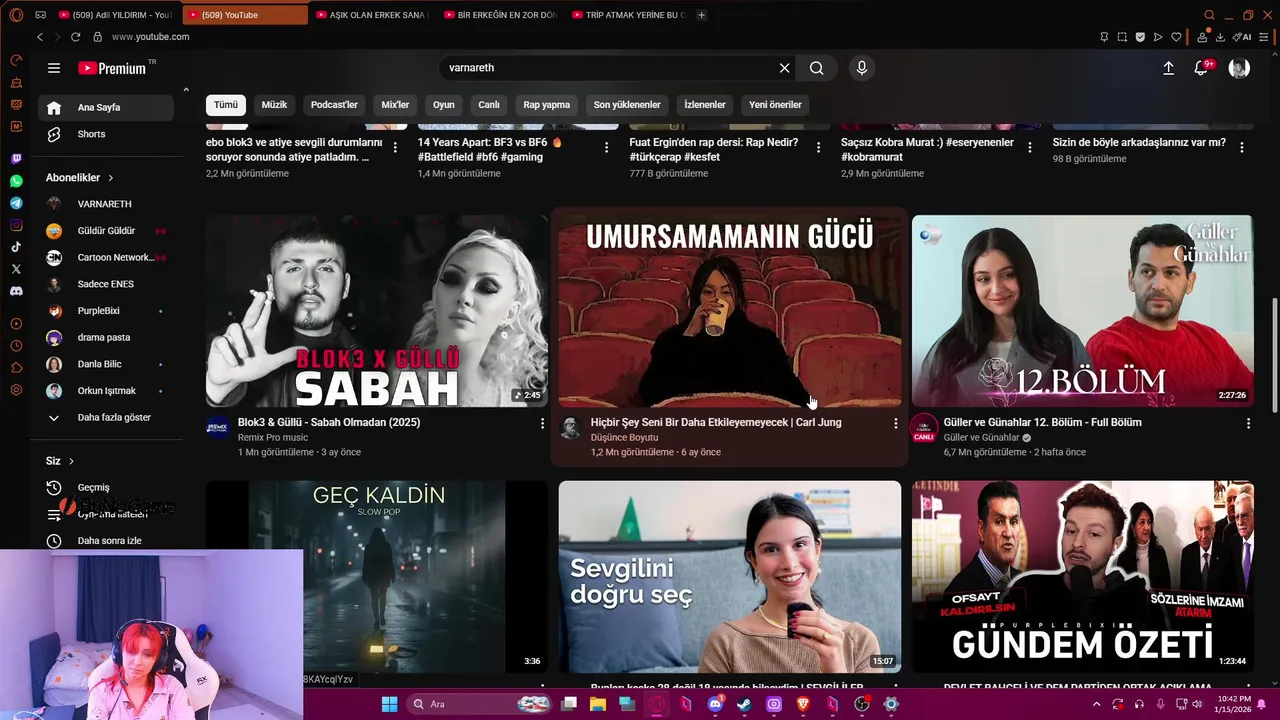The image size is (1280, 720).
Task: Open Twitch icon in Opera sidebar
Action: click(x=16, y=159)
